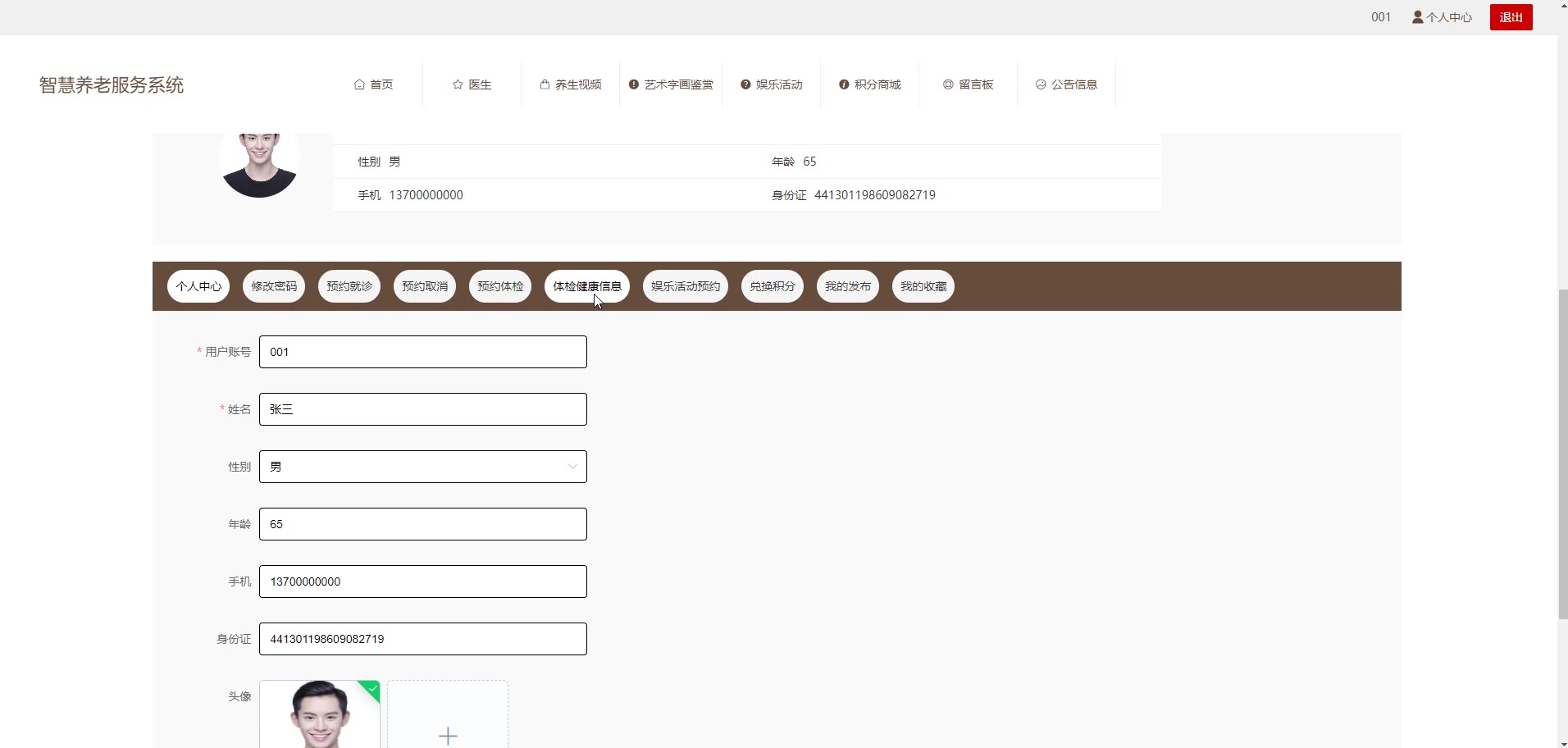Select the 修改密码 tab

click(x=274, y=286)
